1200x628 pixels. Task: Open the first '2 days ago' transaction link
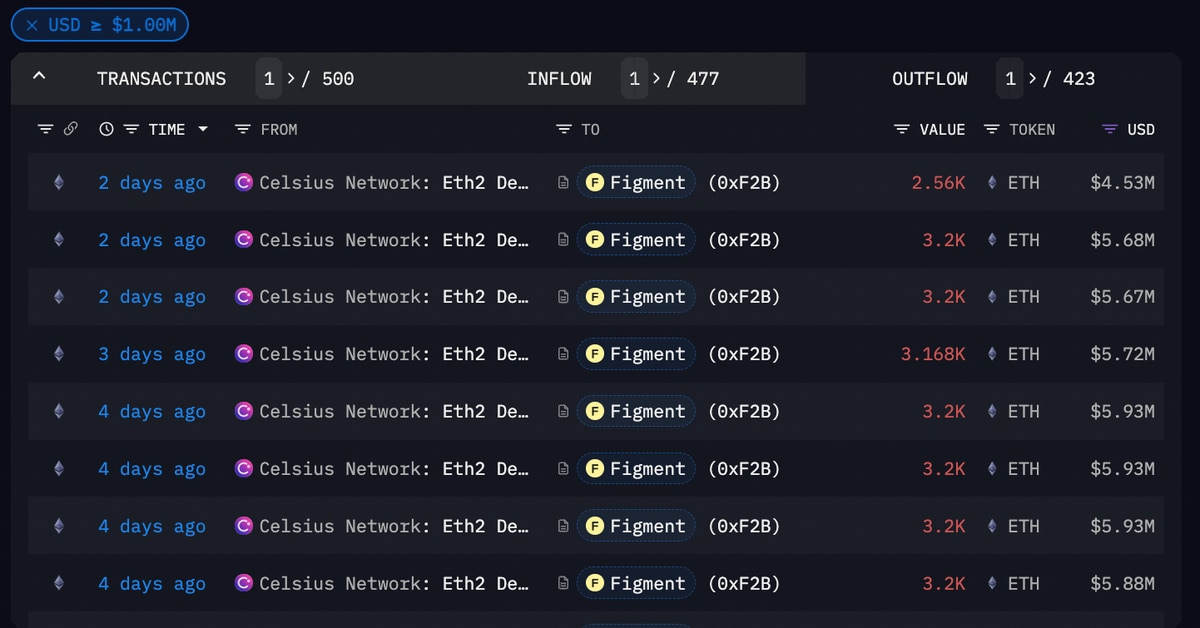(152, 183)
